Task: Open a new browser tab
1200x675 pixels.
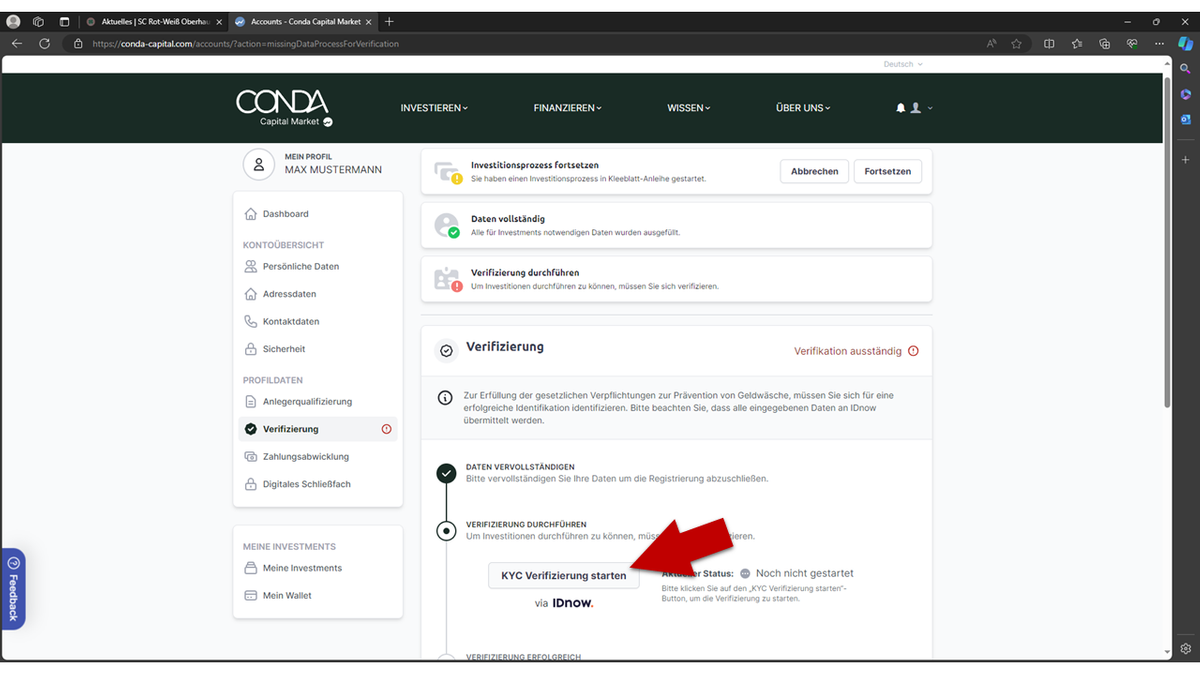Action: 389,21
